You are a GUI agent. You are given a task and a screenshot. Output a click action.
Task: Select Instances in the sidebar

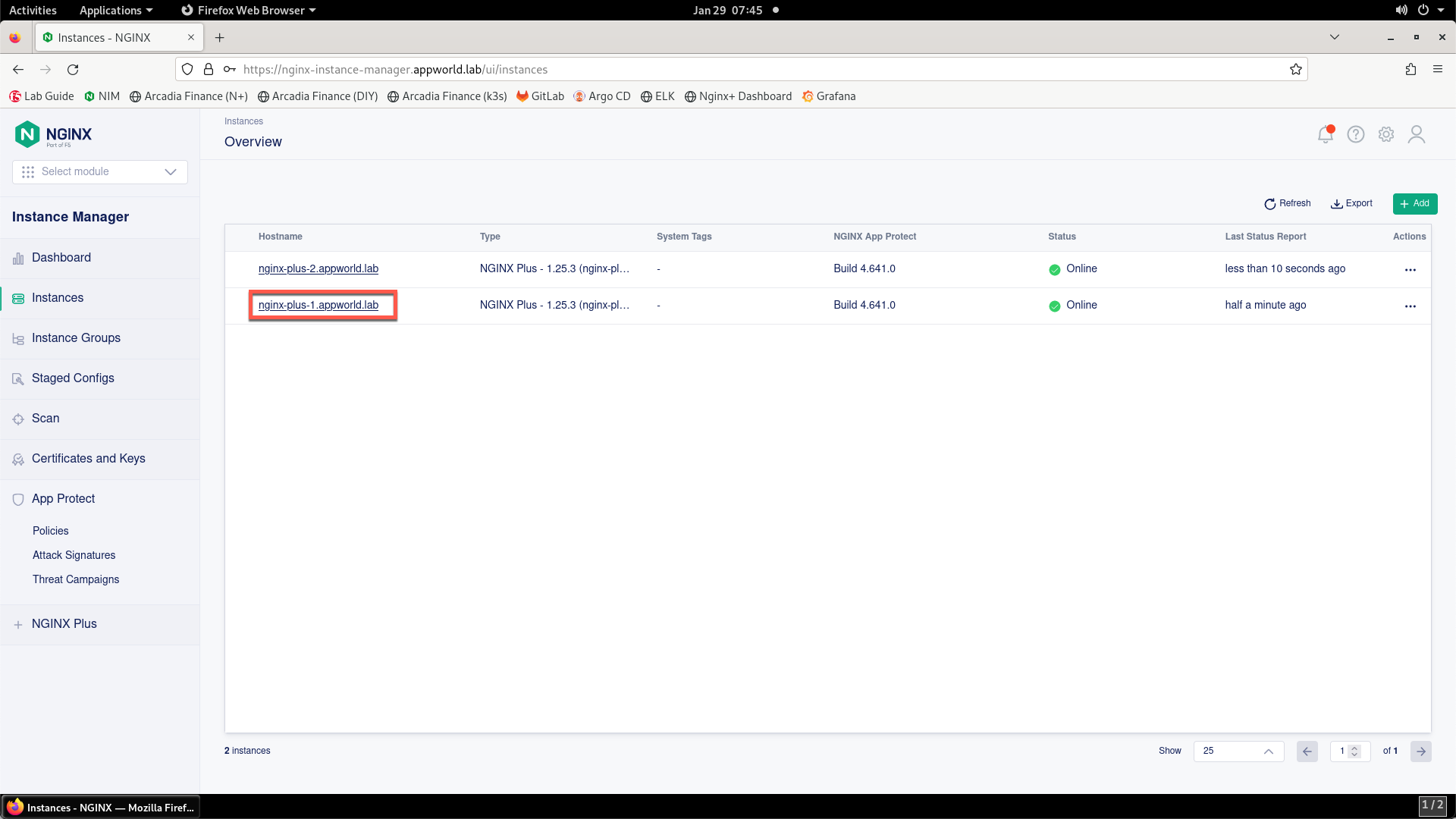pyautogui.click(x=100, y=298)
